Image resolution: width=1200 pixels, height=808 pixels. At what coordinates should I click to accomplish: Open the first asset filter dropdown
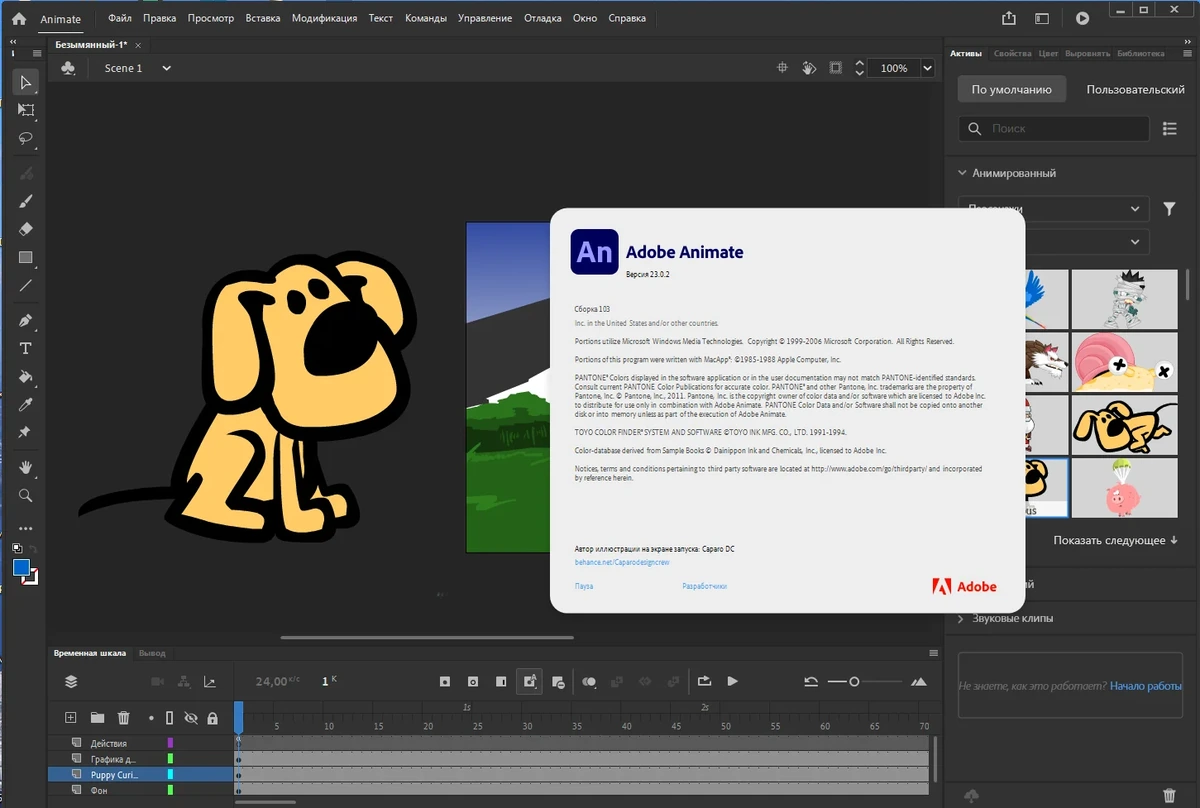[1053, 209]
